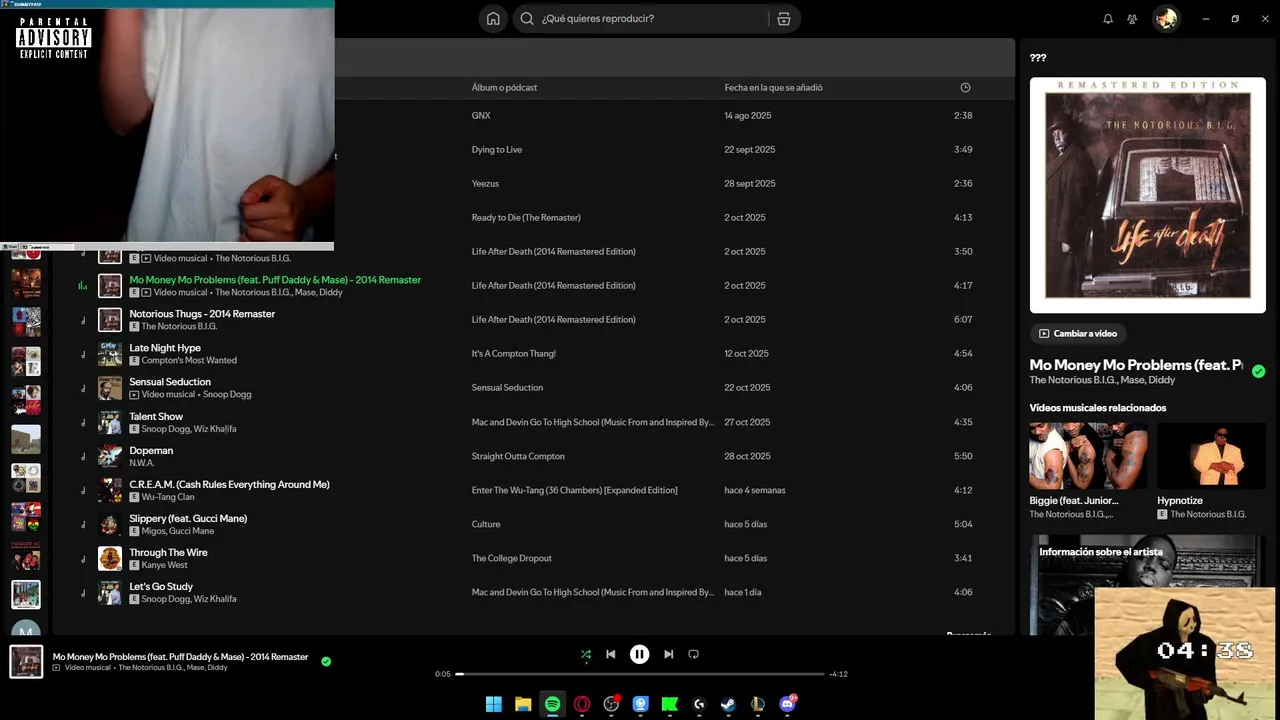Open album 'Dying to Live'

[497, 150]
